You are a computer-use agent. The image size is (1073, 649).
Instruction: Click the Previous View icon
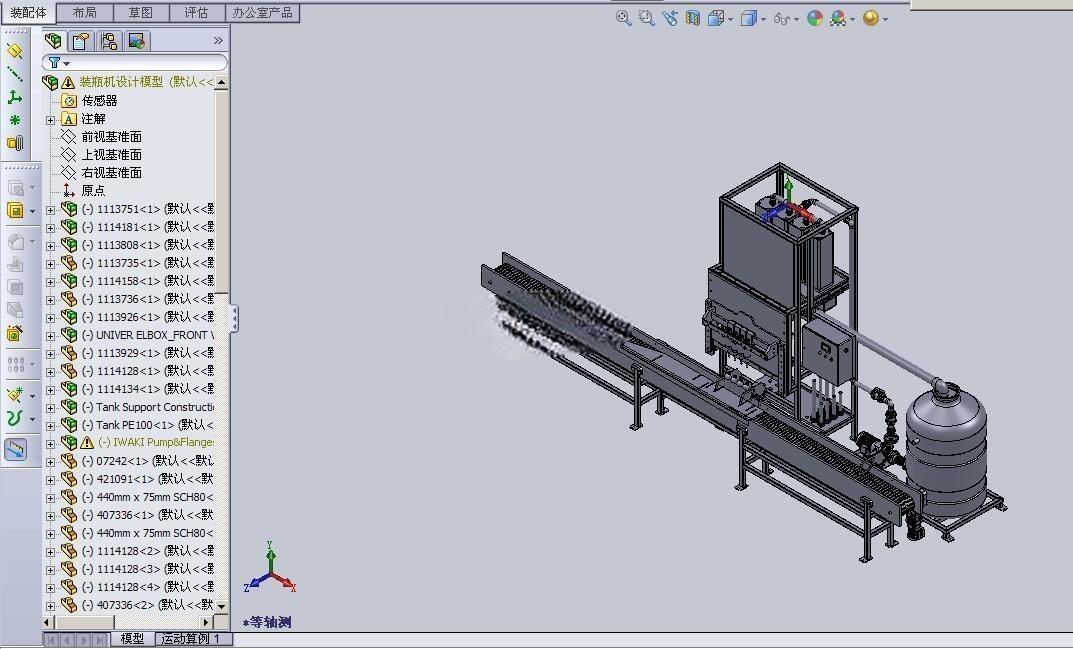click(669, 18)
